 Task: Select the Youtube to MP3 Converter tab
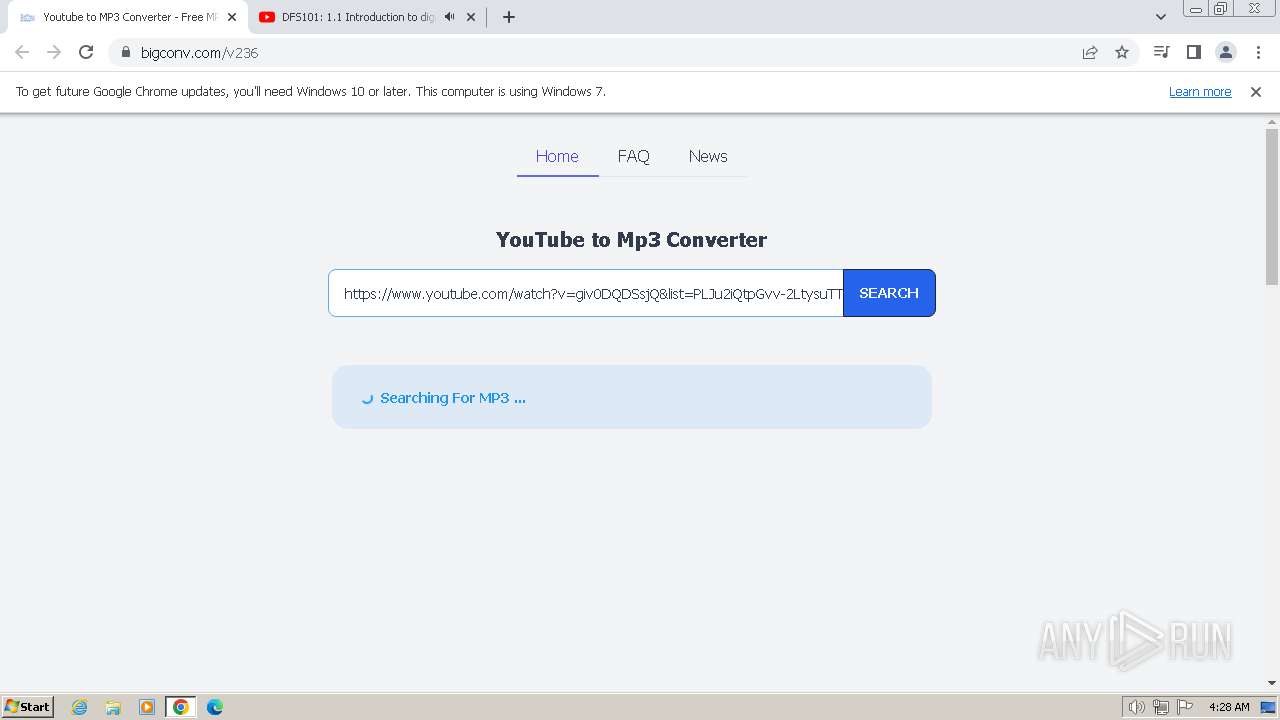pos(127,17)
